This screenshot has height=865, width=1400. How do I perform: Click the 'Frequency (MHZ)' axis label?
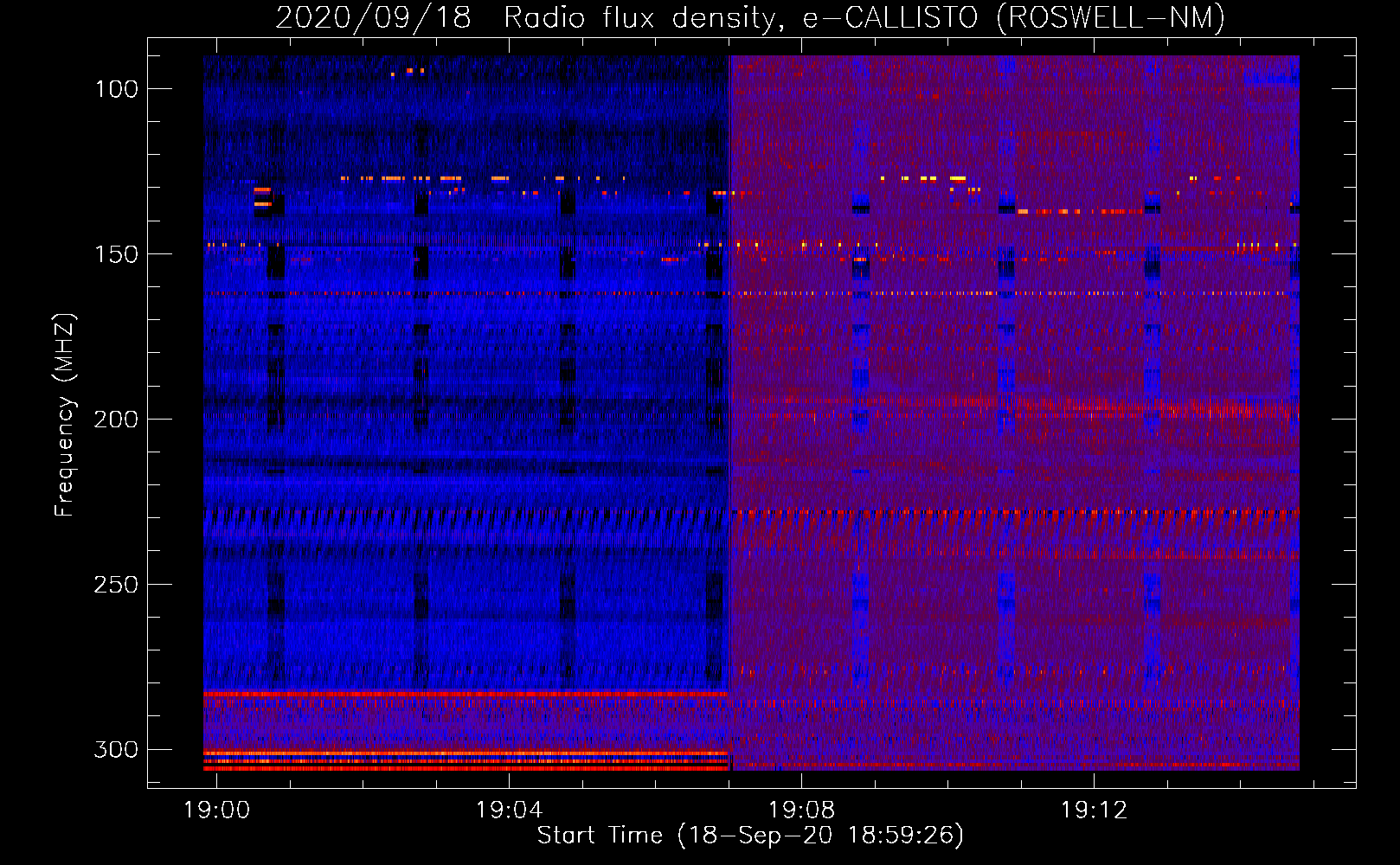[65, 415]
